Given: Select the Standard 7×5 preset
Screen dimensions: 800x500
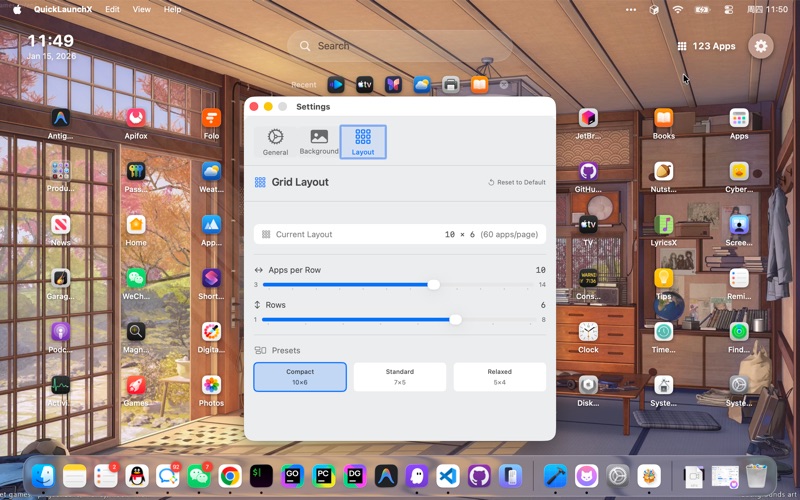Looking at the screenshot, I should 400,377.
